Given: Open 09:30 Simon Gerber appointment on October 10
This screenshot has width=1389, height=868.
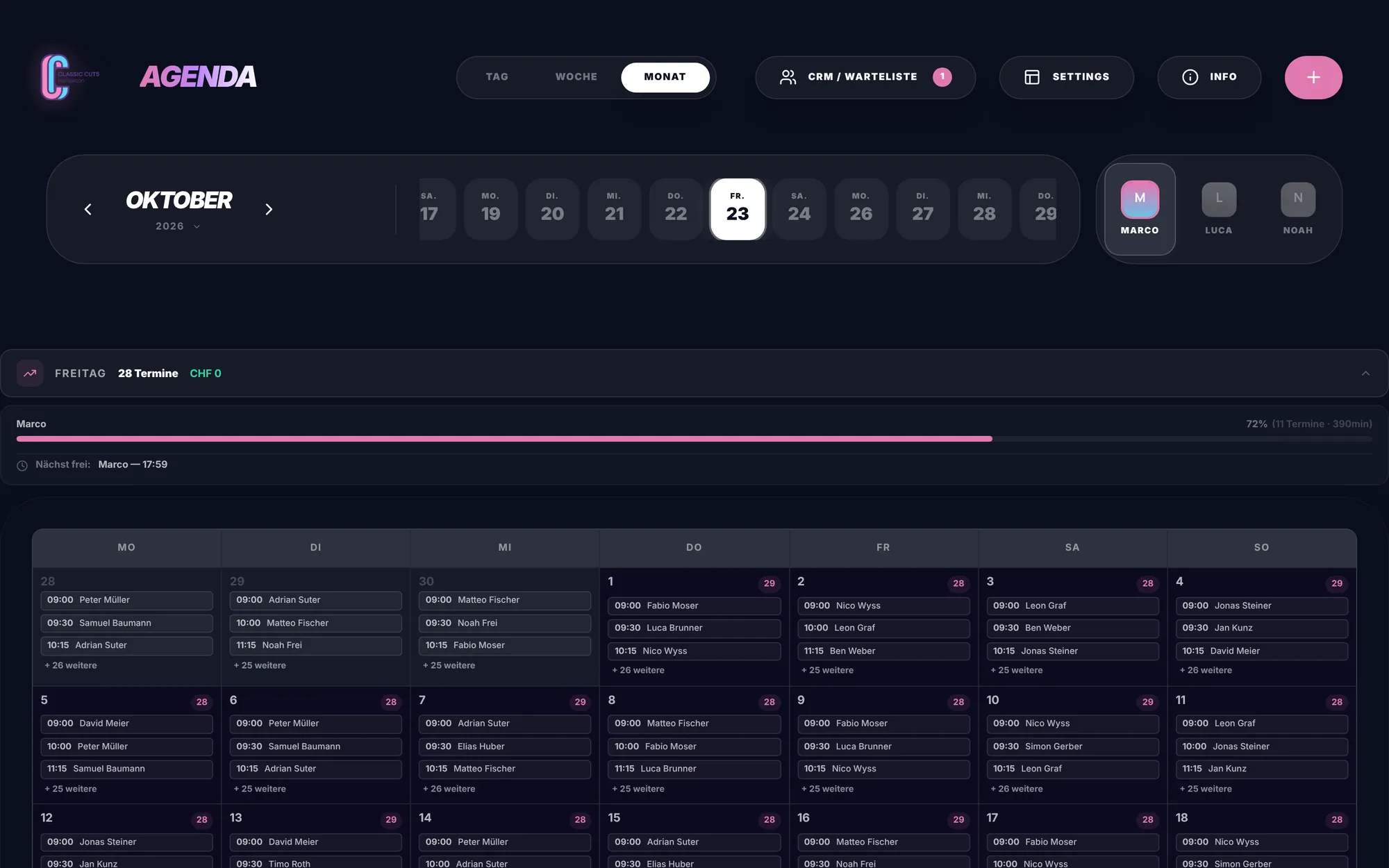Looking at the screenshot, I should tap(1072, 746).
